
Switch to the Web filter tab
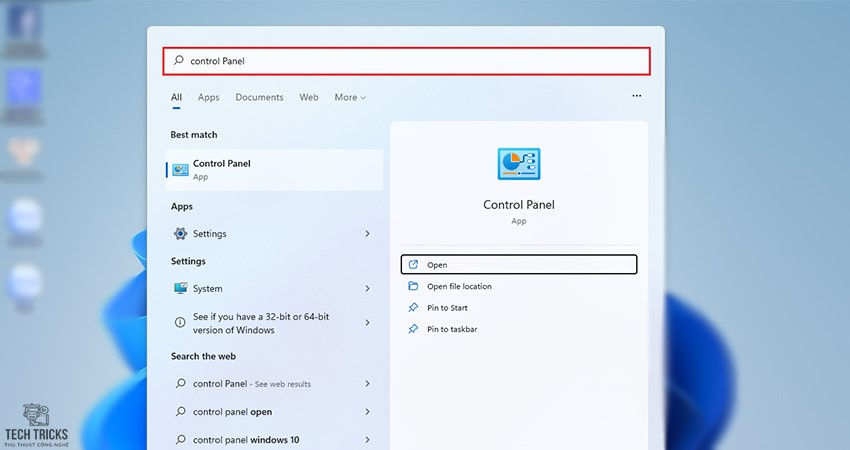pos(308,97)
